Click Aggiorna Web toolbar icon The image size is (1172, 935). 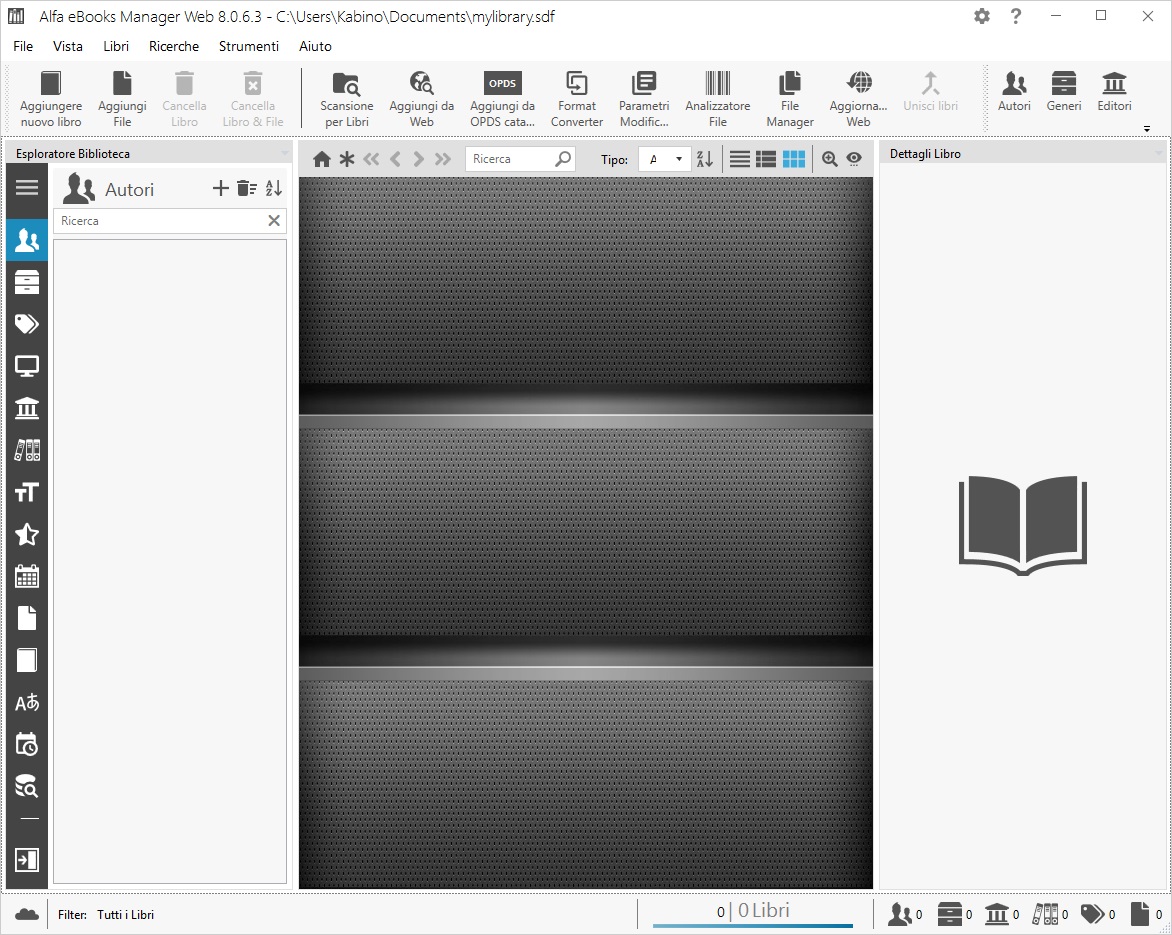858,99
